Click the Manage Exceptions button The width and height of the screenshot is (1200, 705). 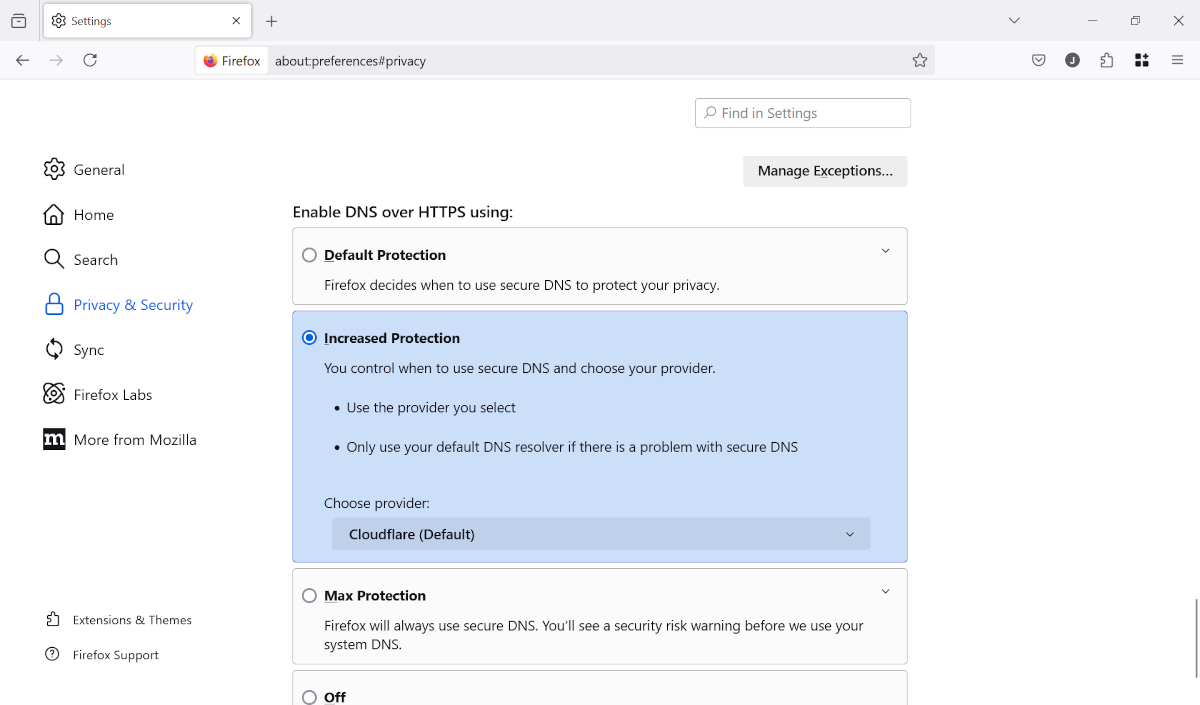click(x=825, y=171)
